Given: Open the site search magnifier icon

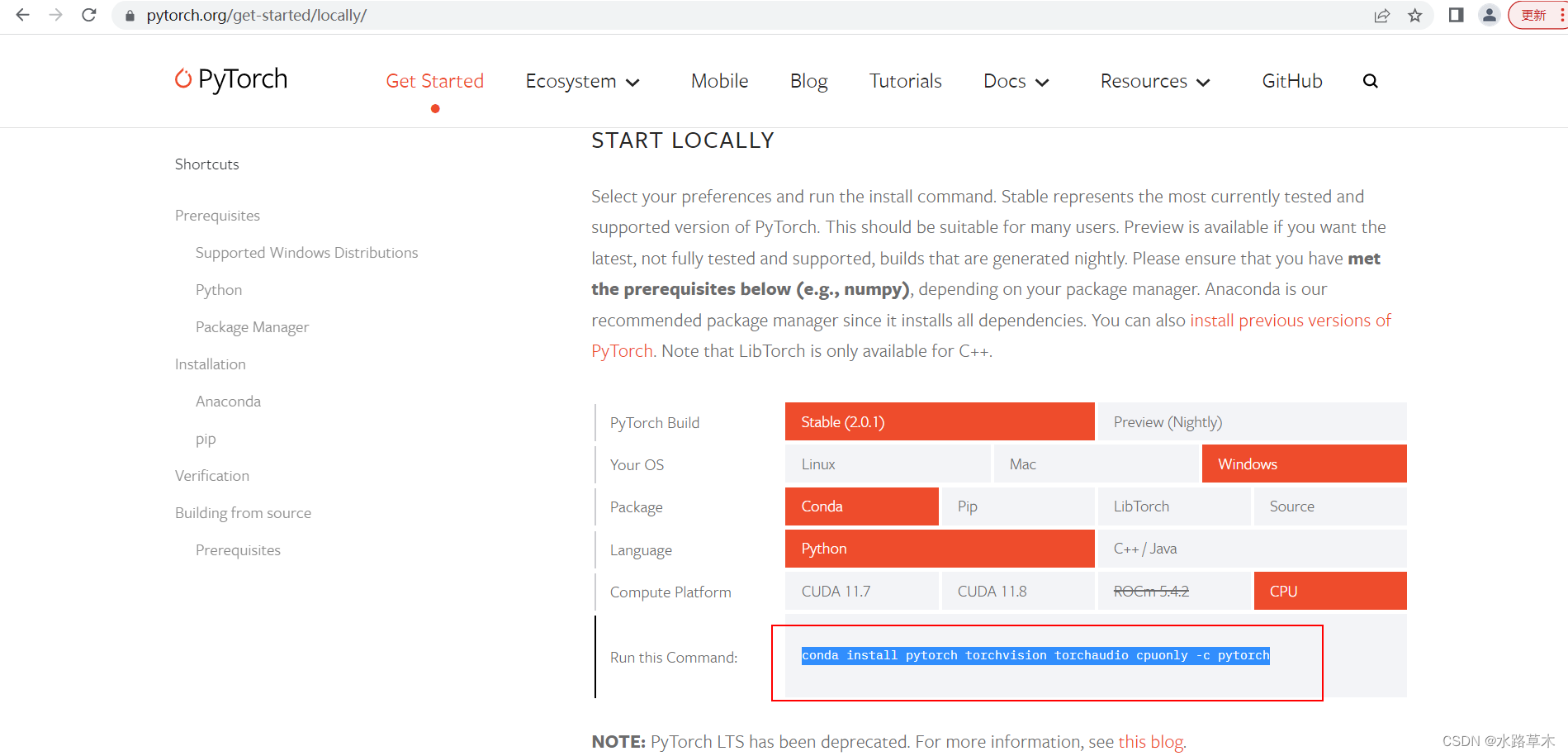Looking at the screenshot, I should 1371,81.
